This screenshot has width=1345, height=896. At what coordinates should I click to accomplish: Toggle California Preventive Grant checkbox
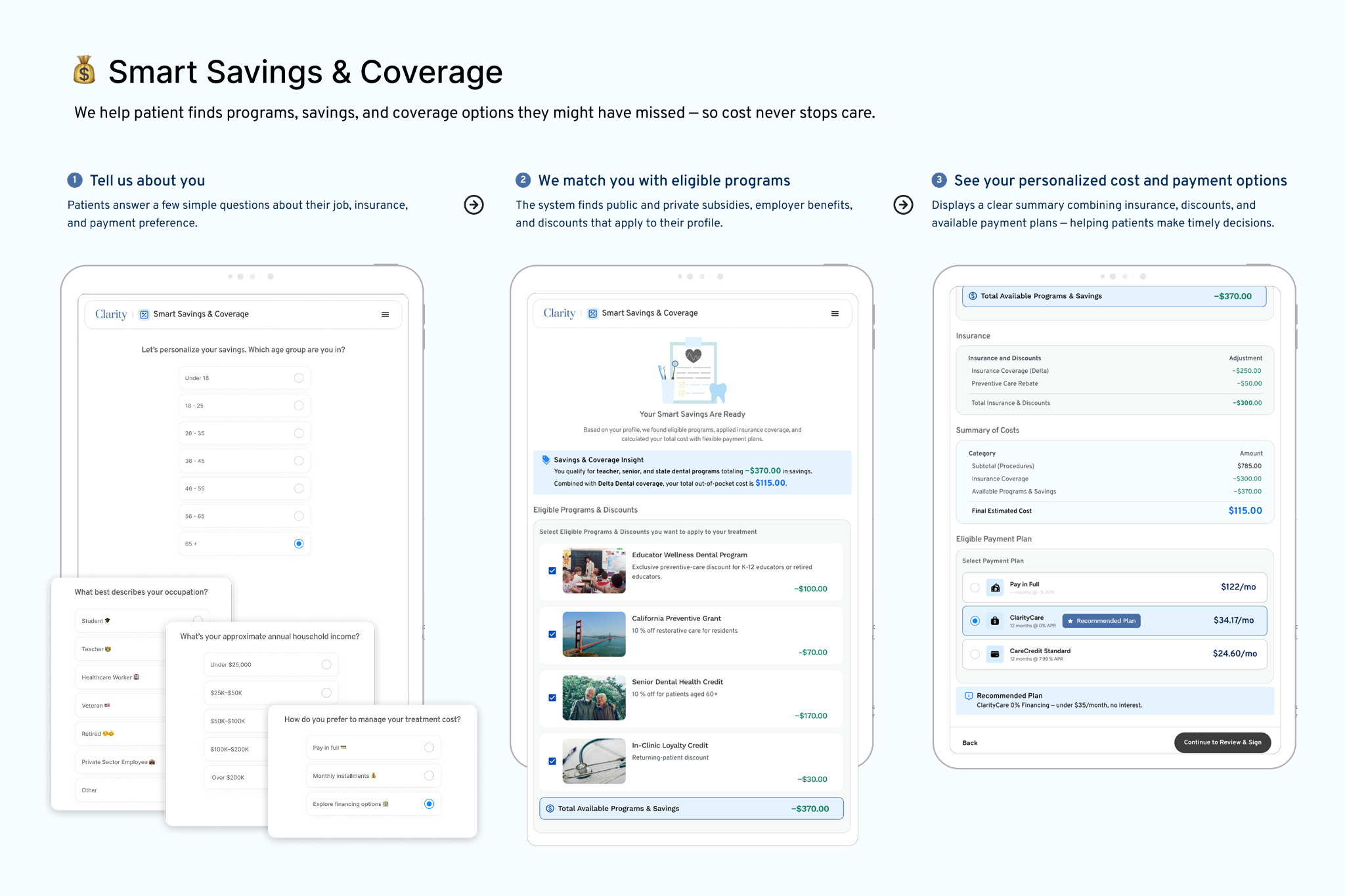click(552, 635)
